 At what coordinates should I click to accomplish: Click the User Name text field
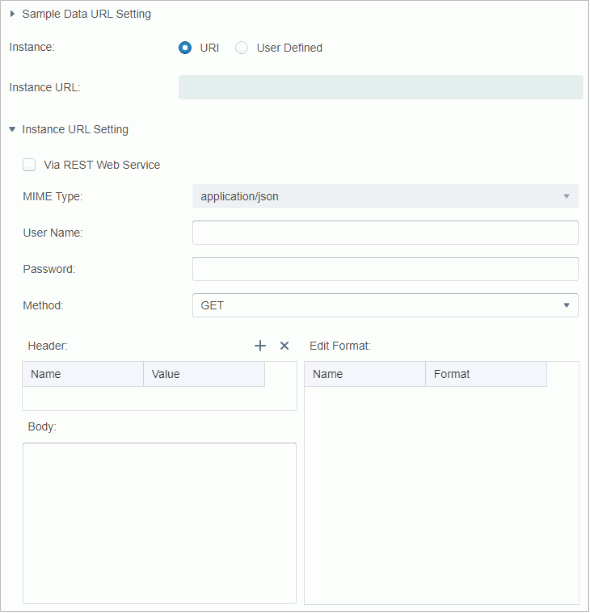(385, 232)
